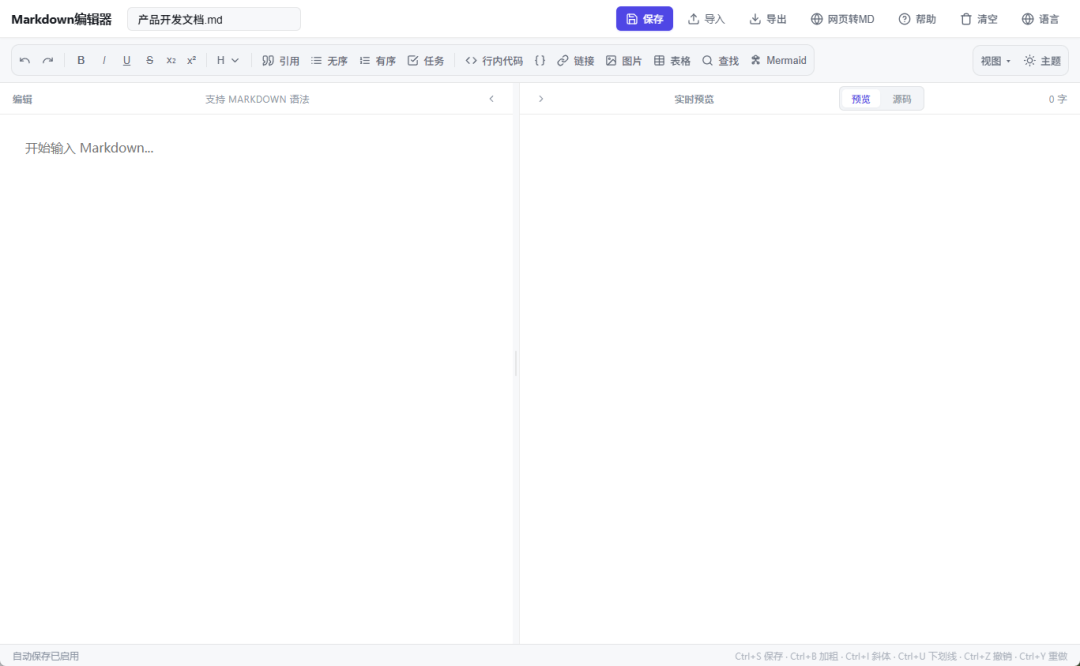Export the document with 导出
1080x666 pixels.
[767, 19]
